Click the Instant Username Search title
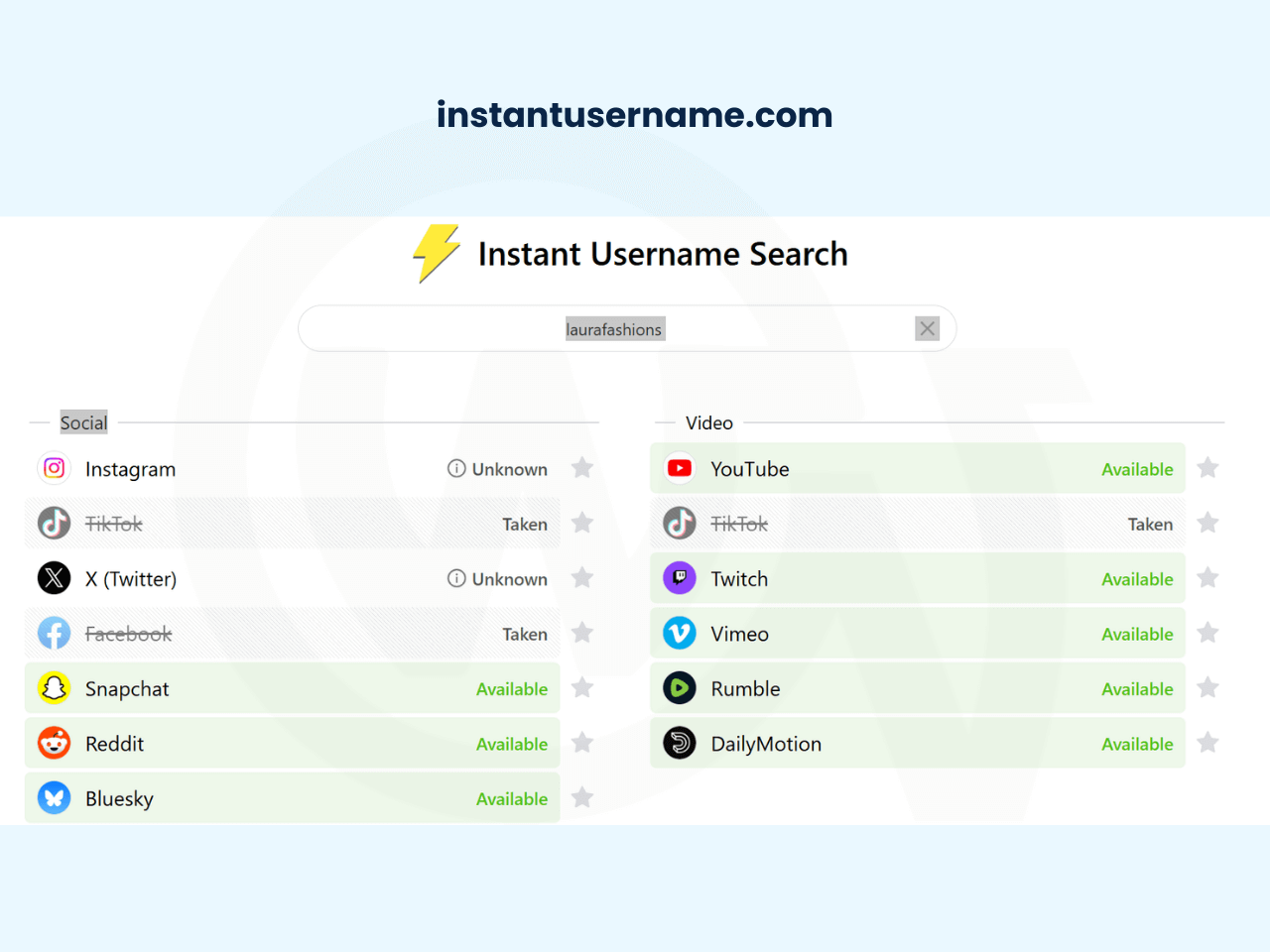Screen dimensions: 1270x952 [x=663, y=254]
